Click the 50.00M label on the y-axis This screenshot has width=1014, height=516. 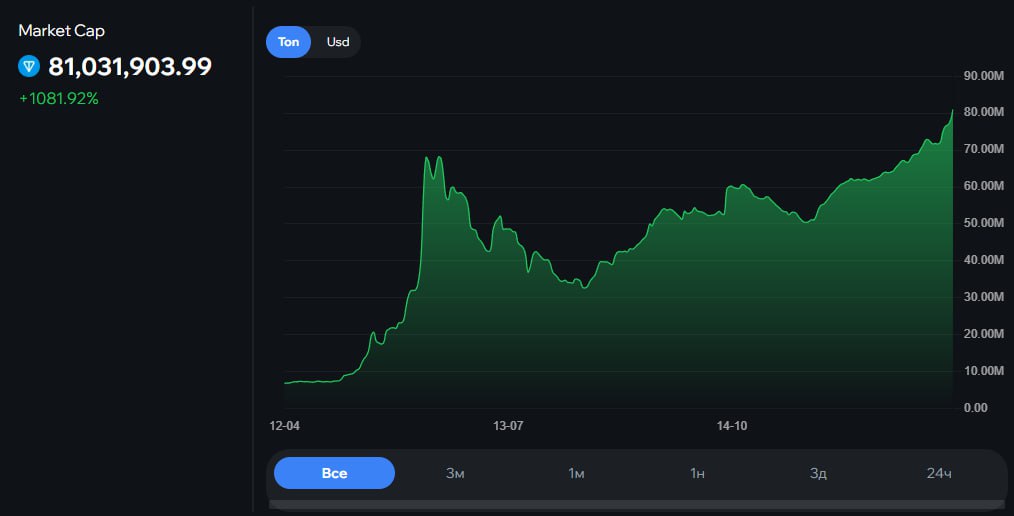(982, 223)
